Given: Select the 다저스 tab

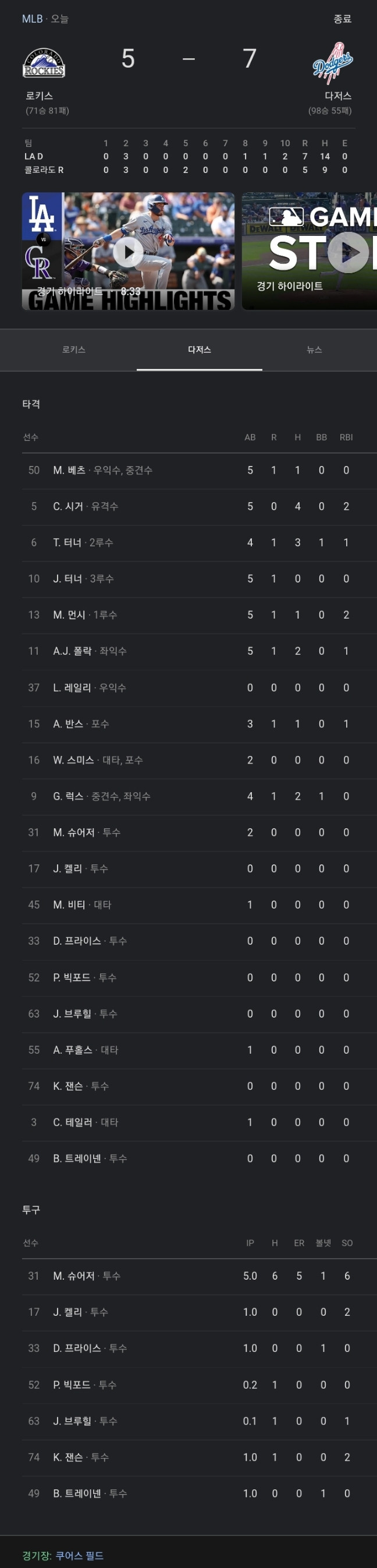Looking at the screenshot, I should [200, 349].
